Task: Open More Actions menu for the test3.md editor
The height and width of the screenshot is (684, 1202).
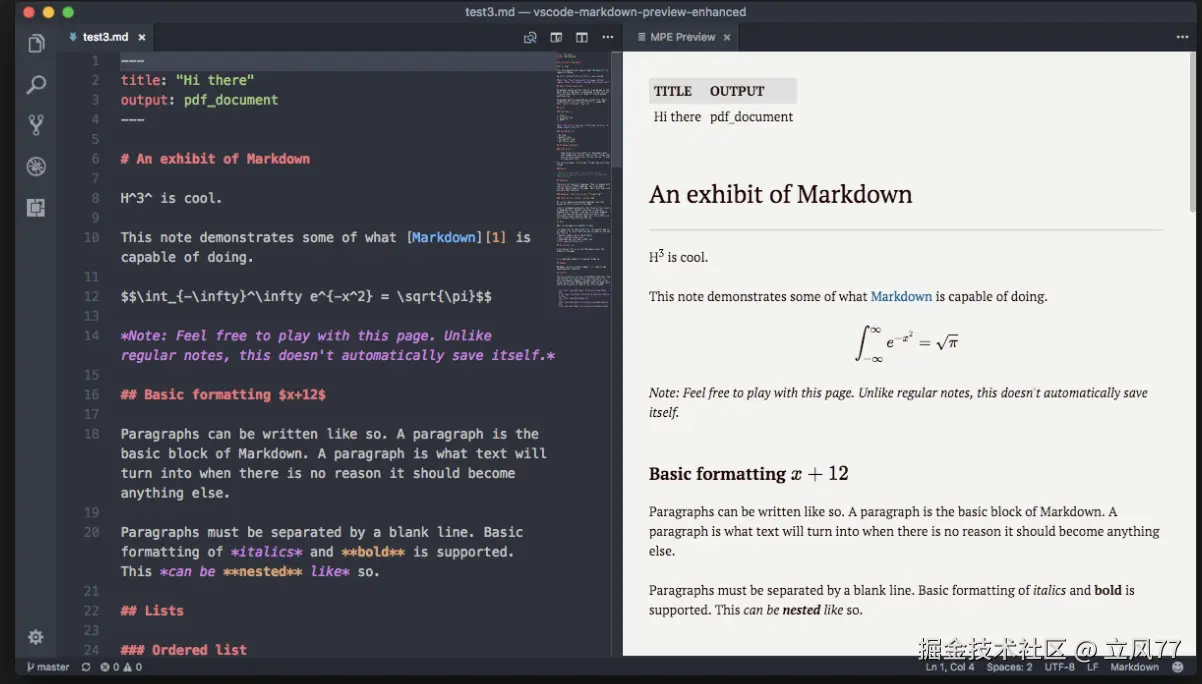Action: coord(607,38)
